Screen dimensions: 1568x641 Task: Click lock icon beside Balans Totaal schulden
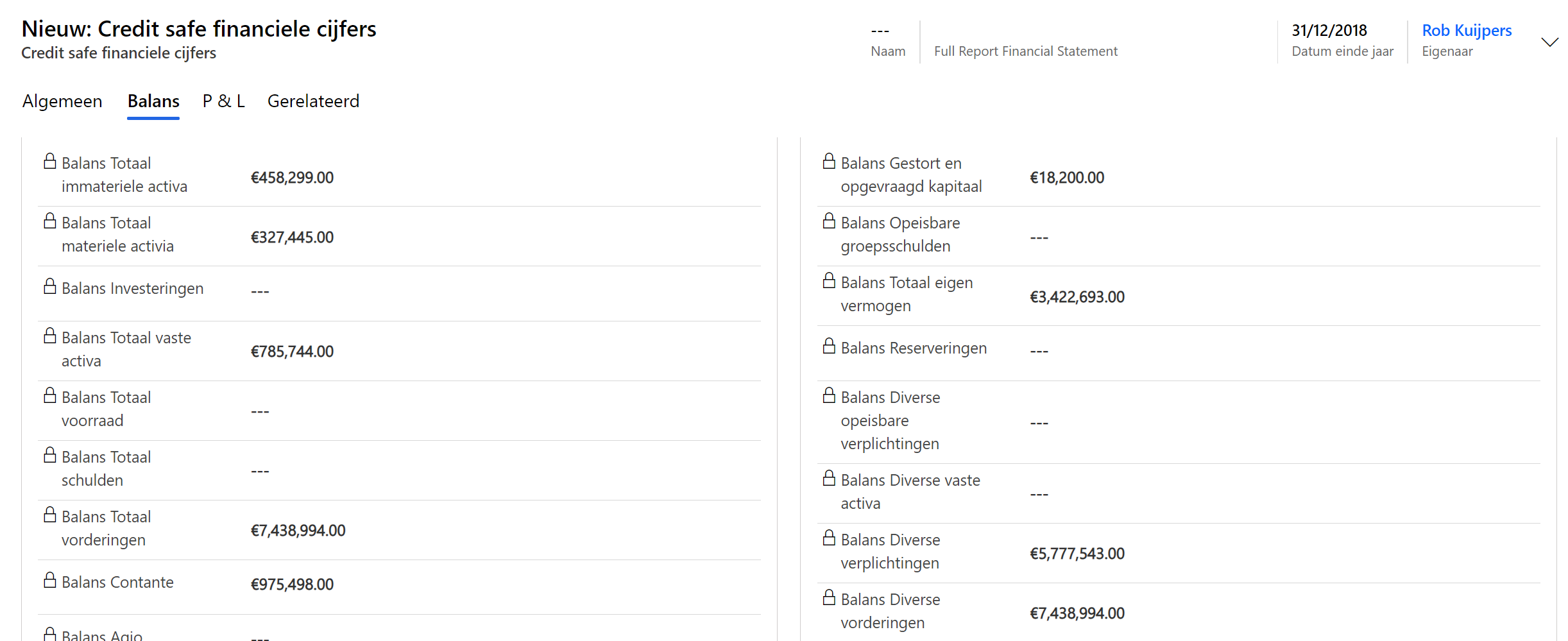pos(50,455)
